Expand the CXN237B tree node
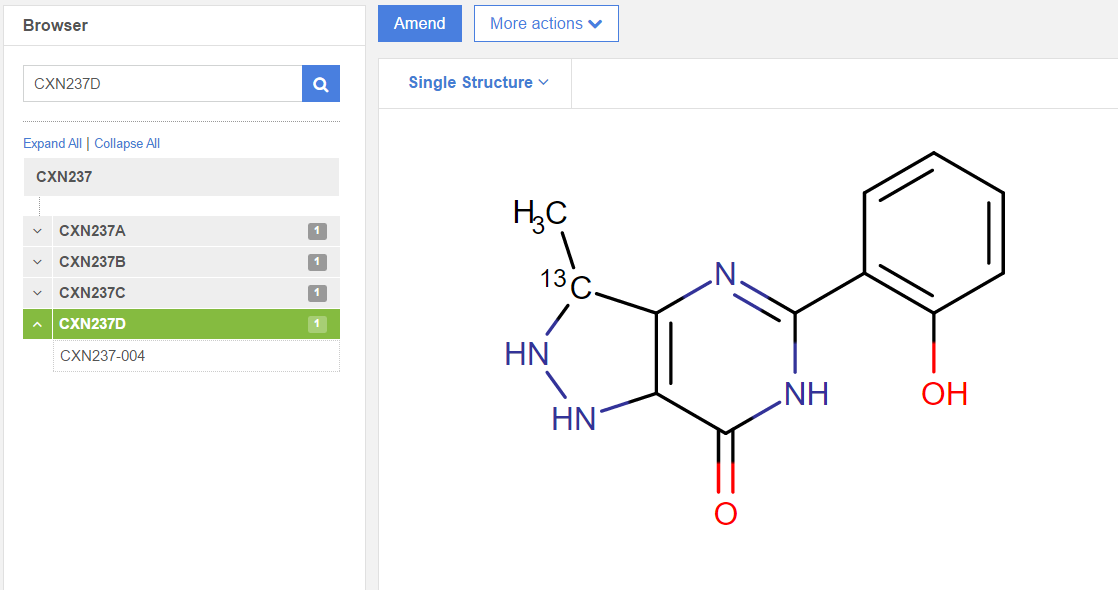The width and height of the screenshot is (1118, 590). coord(38,262)
